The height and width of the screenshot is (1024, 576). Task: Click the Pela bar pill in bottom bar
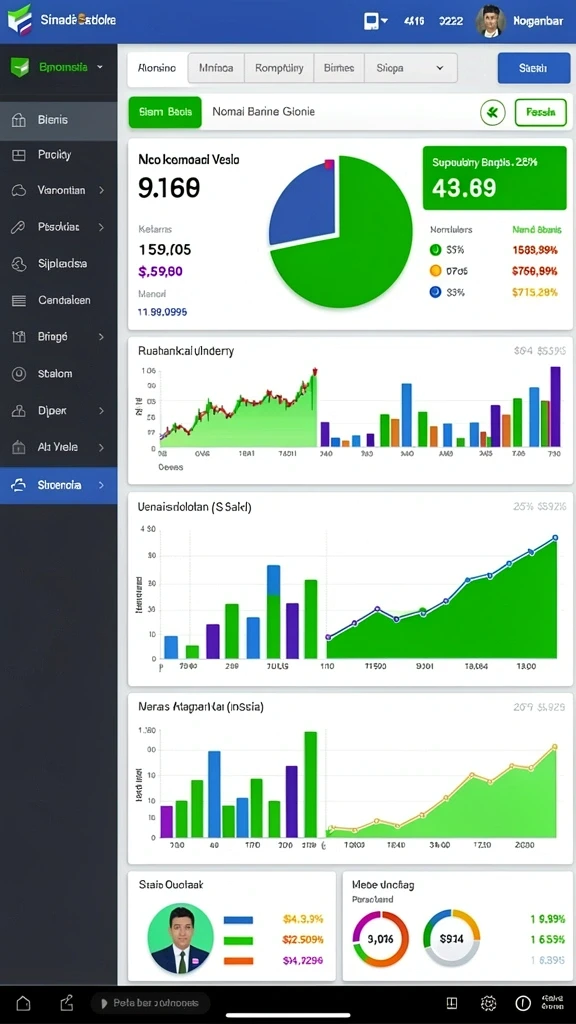151,1002
